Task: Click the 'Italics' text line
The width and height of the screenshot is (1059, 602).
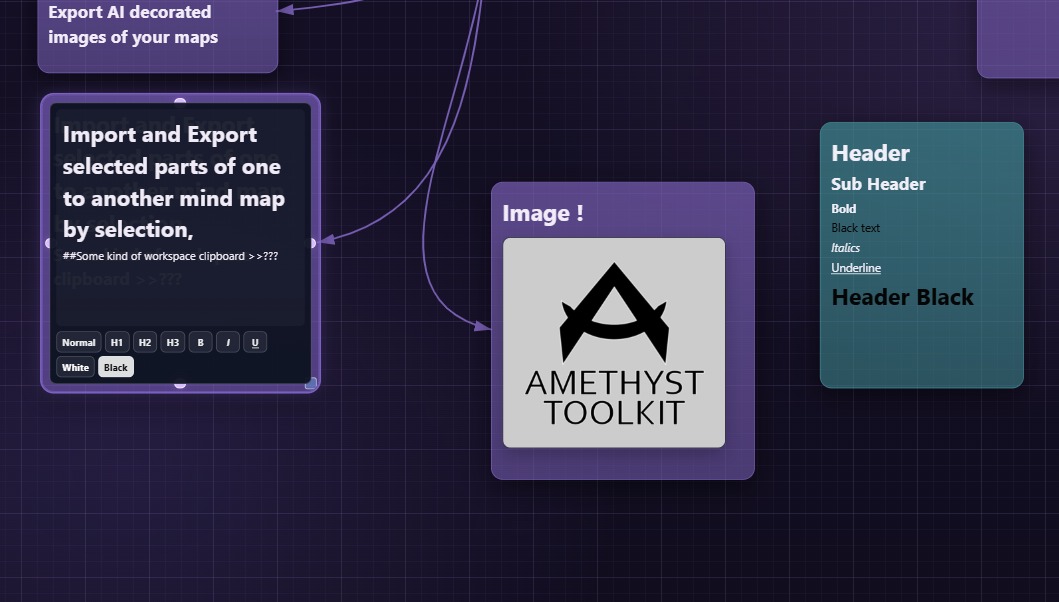Action: [845, 248]
